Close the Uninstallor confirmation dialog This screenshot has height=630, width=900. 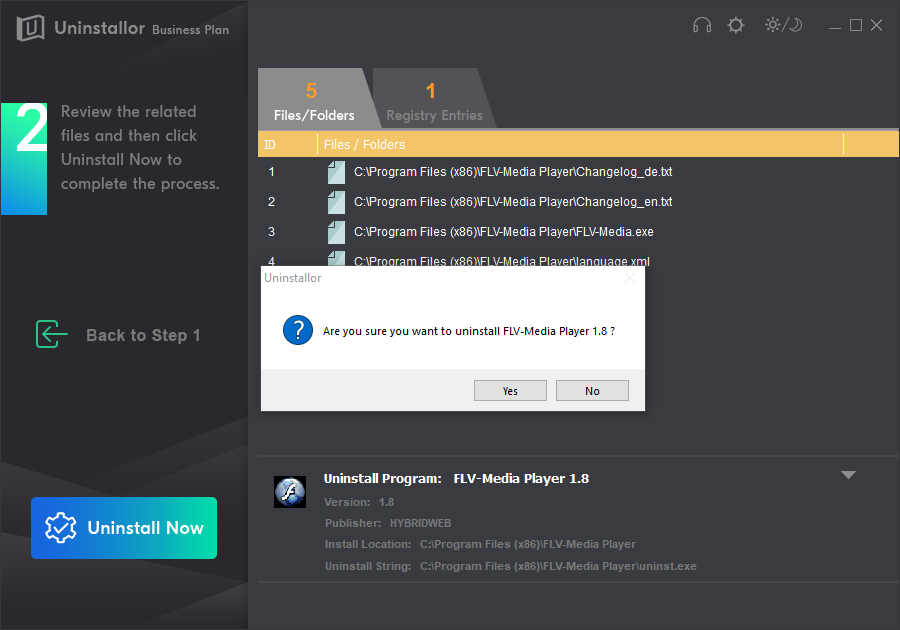point(630,278)
